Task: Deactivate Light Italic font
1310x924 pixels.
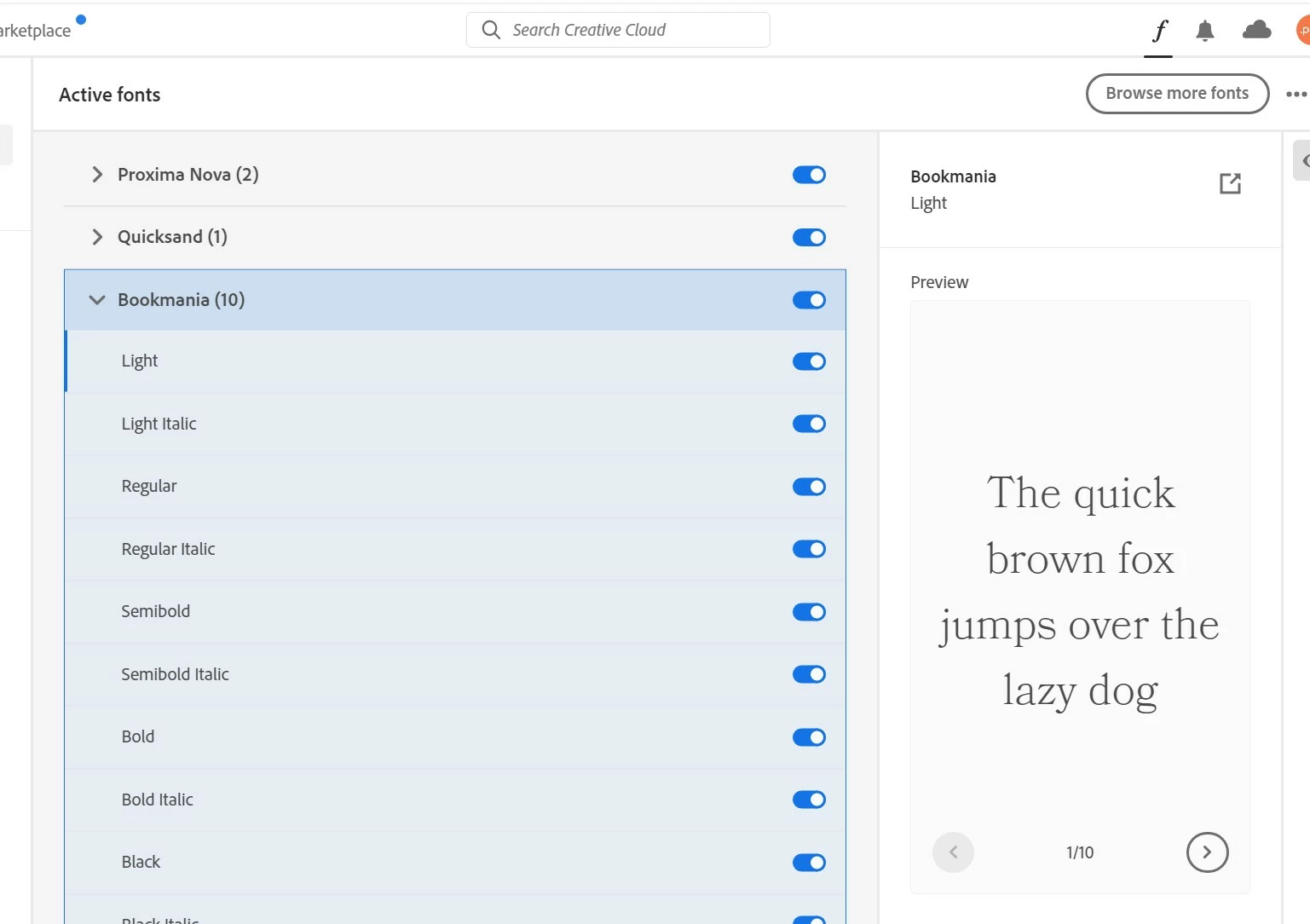Action: click(809, 424)
